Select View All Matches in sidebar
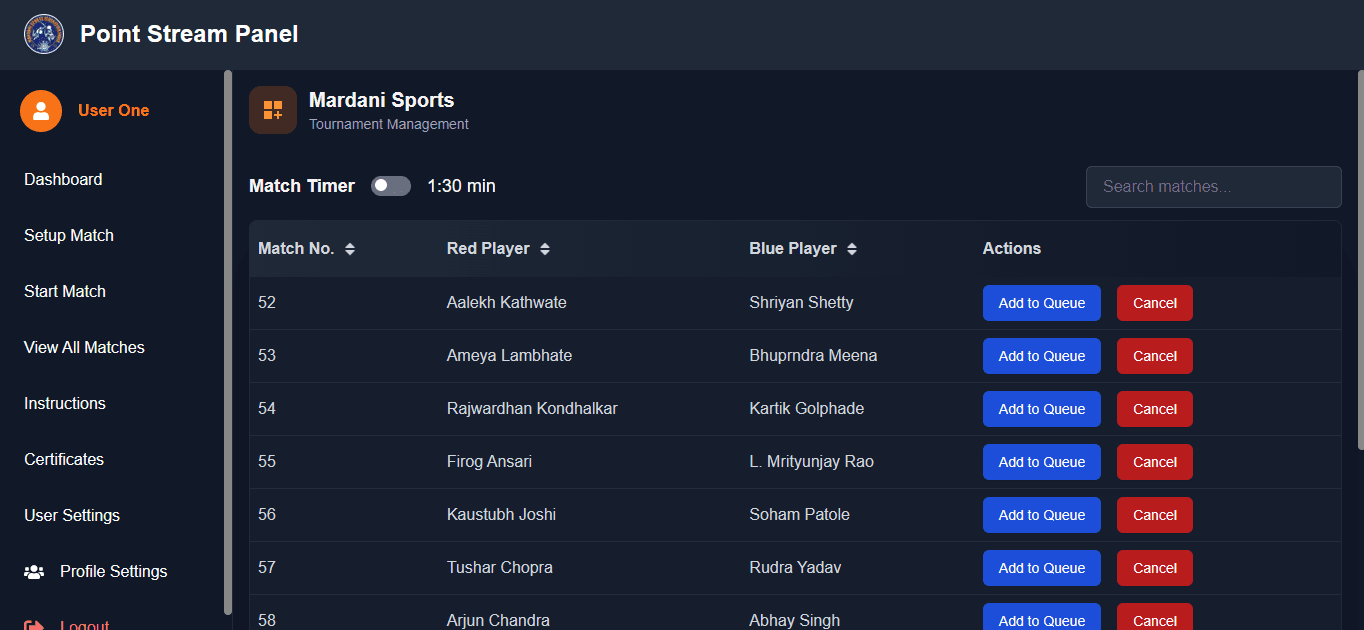The height and width of the screenshot is (630, 1364). click(84, 348)
